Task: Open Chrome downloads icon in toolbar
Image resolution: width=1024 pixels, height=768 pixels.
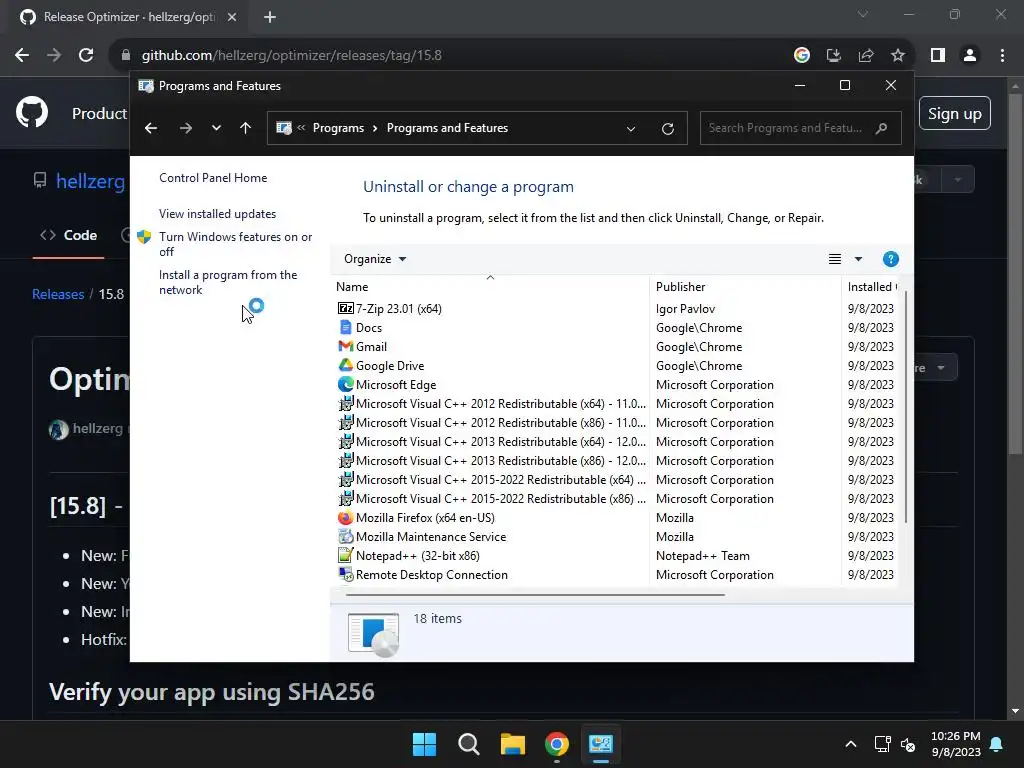Action: click(x=833, y=56)
